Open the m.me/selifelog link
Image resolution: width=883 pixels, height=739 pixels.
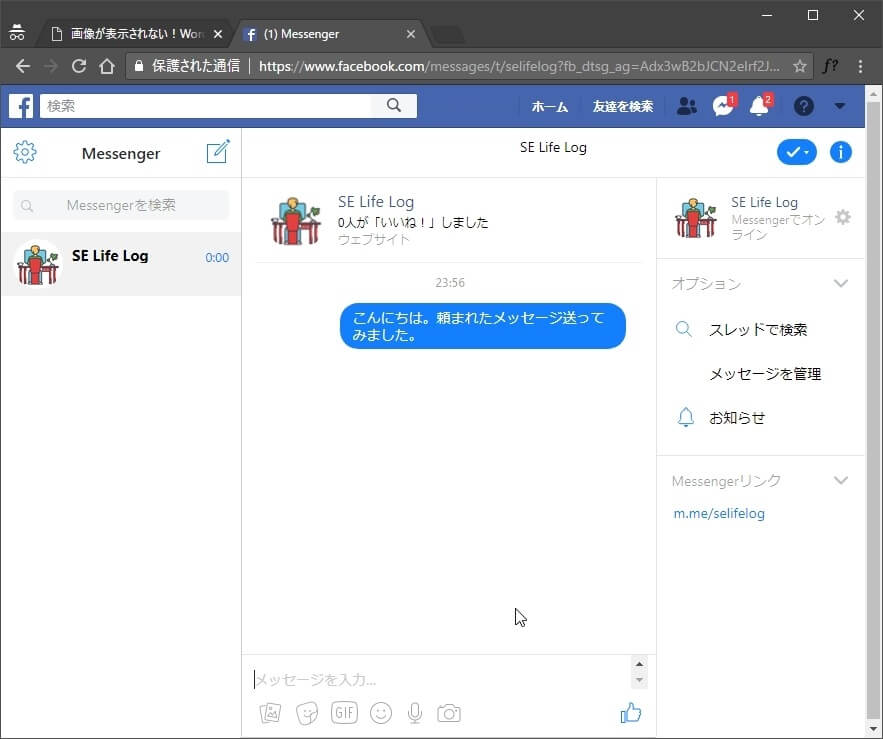pos(718,514)
